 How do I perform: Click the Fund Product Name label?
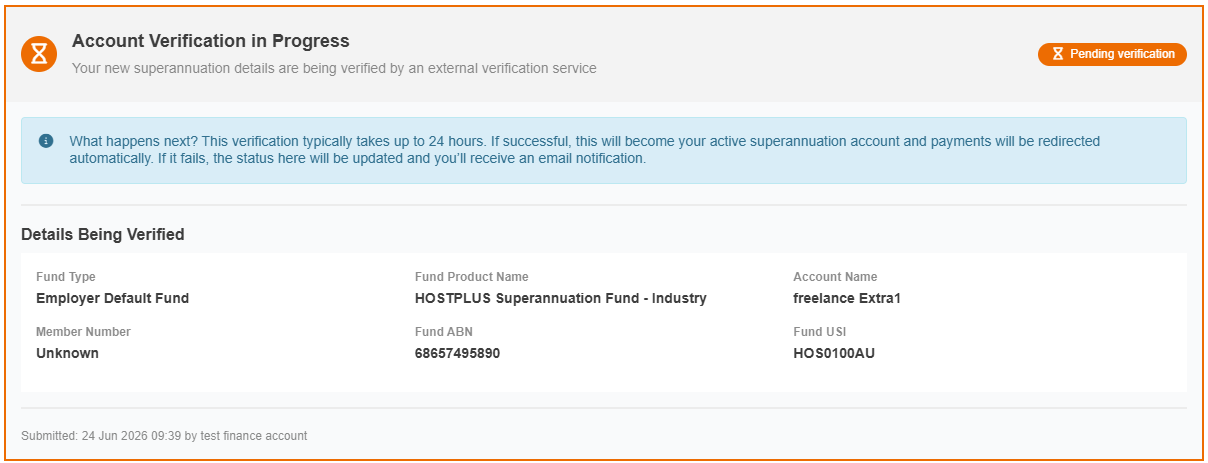coord(472,277)
